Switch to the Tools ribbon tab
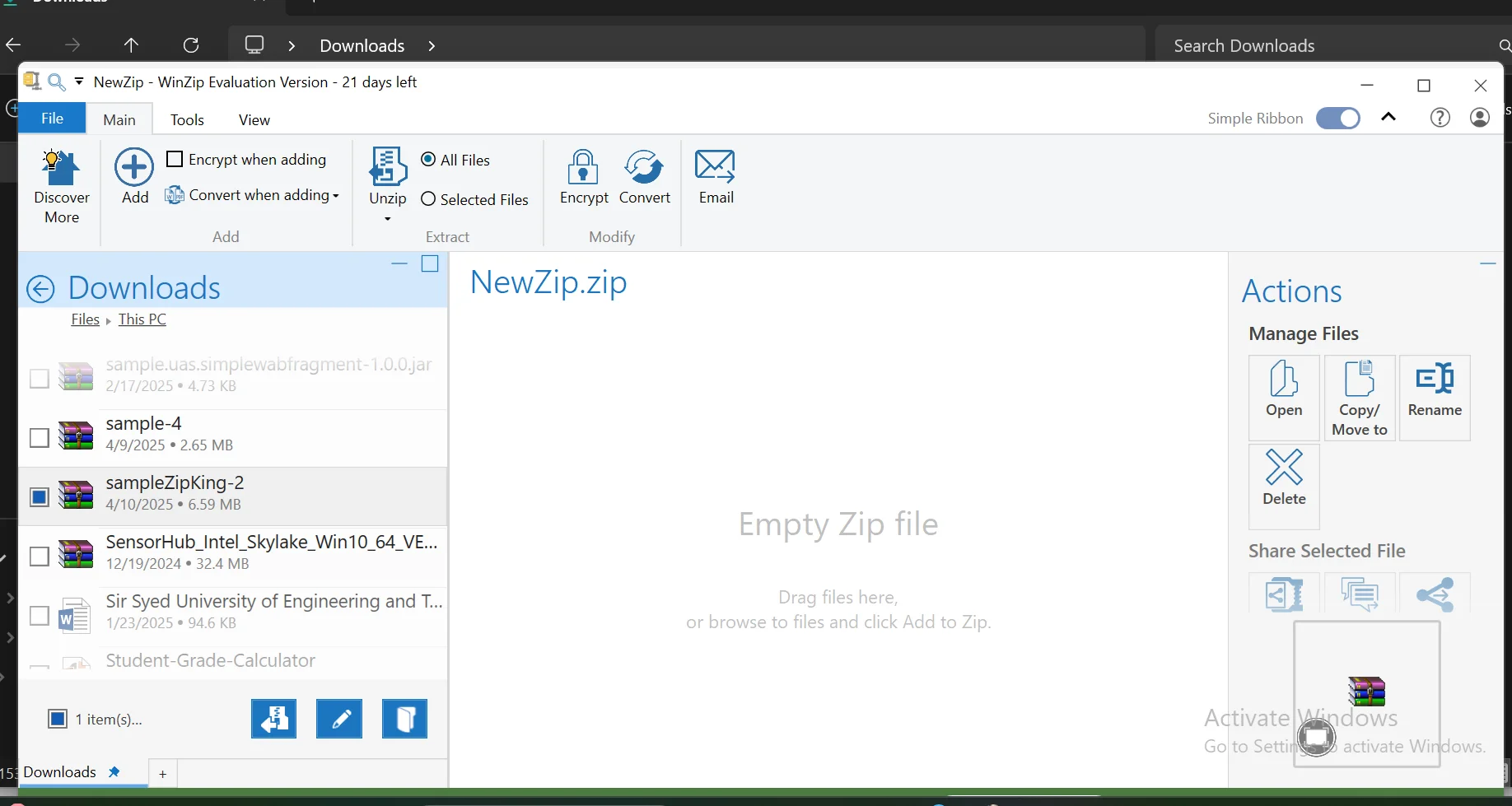 tap(187, 119)
